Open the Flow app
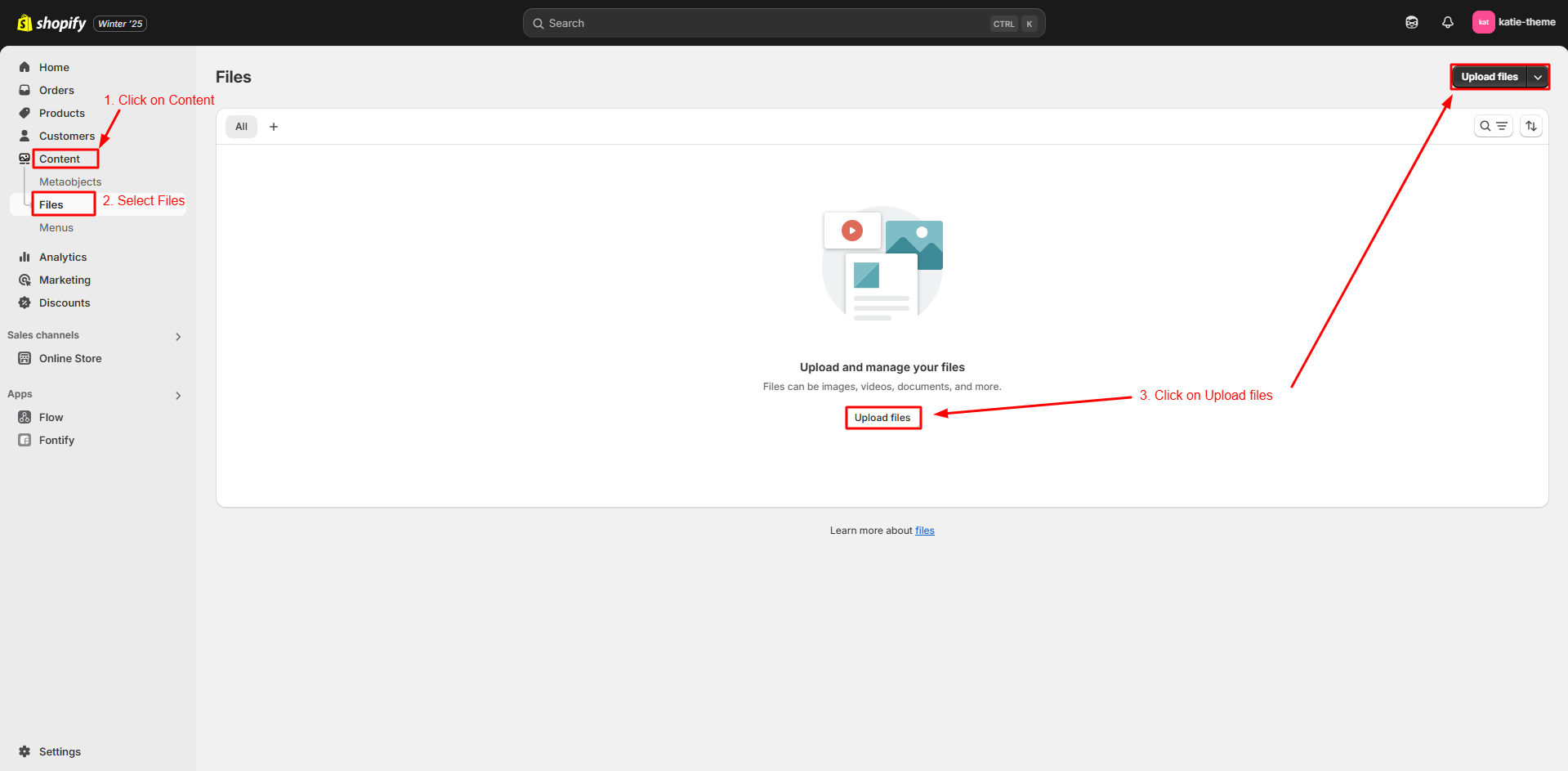This screenshot has width=1568, height=771. click(51, 417)
